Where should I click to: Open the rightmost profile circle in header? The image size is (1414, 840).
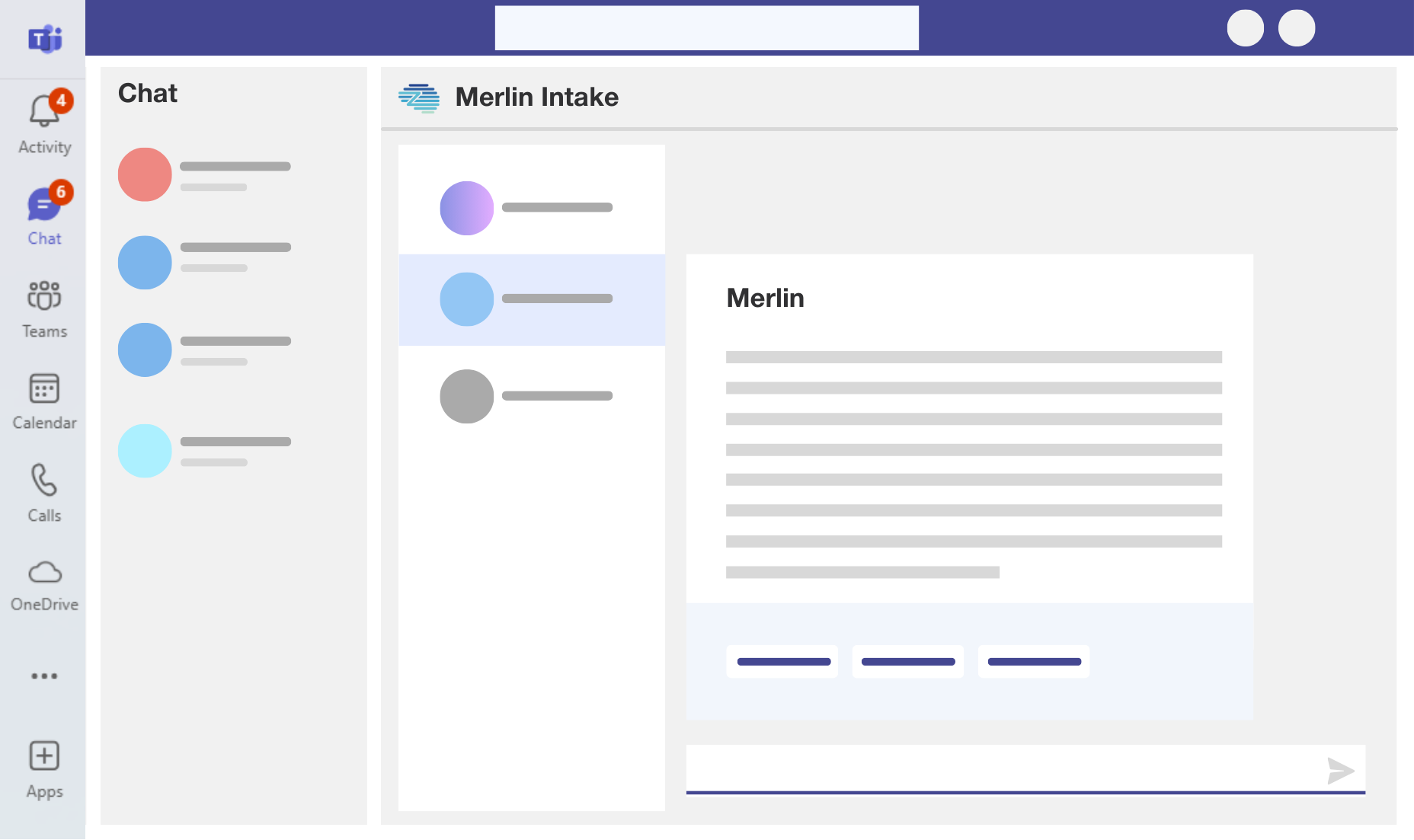pos(1296,28)
